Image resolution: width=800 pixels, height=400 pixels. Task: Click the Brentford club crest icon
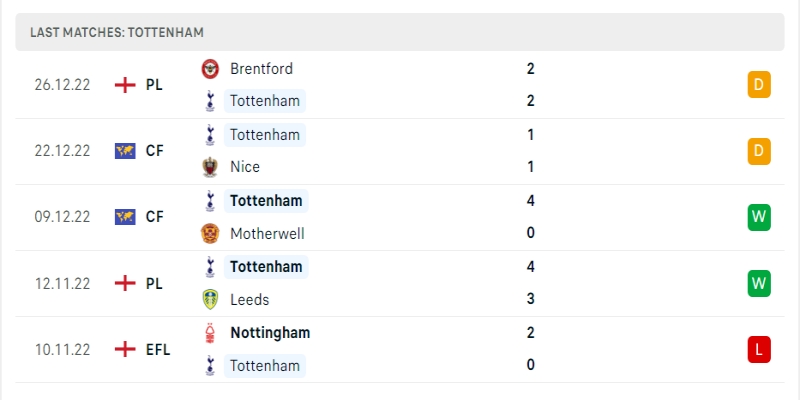click(210, 69)
